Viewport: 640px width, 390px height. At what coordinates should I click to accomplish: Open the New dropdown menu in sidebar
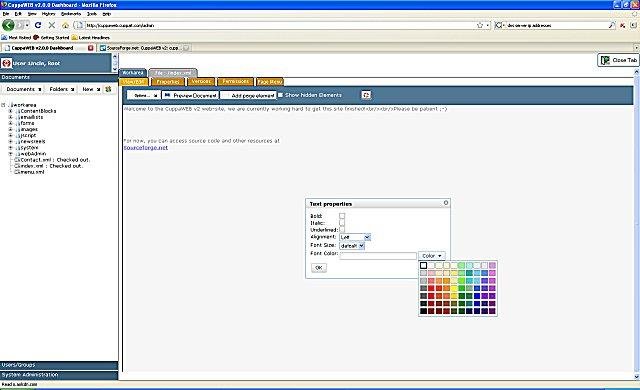tap(91, 89)
